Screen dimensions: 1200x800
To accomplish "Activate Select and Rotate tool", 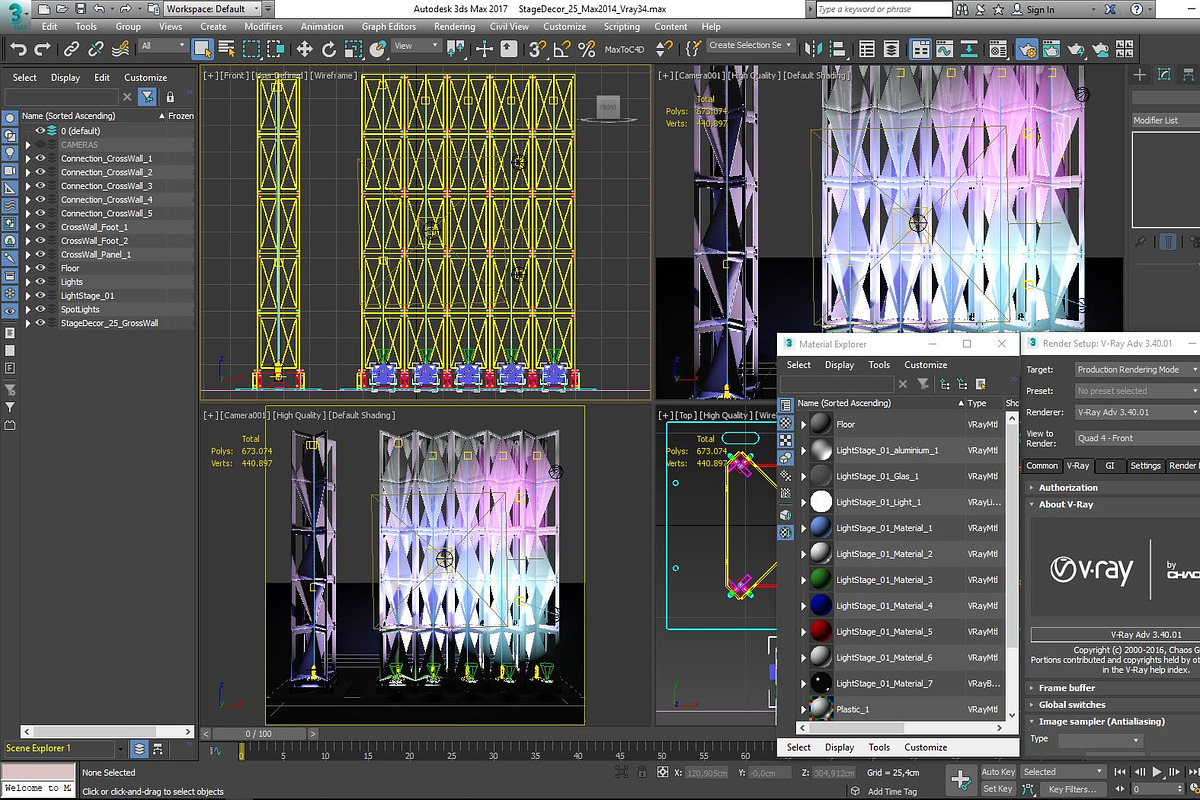I will click(x=329, y=48).
